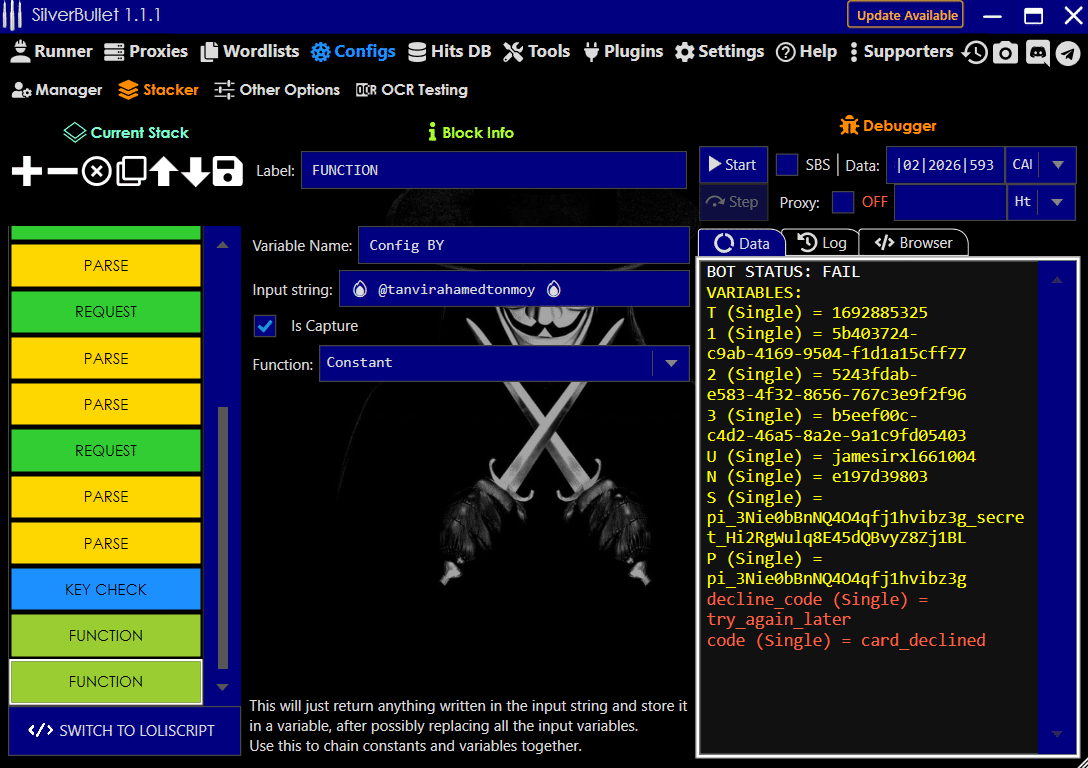Click the debugger Data input field
Image resolution: width=1088 pixels, height=768 pixels.
pyautogui.click(x=946, y=165)
